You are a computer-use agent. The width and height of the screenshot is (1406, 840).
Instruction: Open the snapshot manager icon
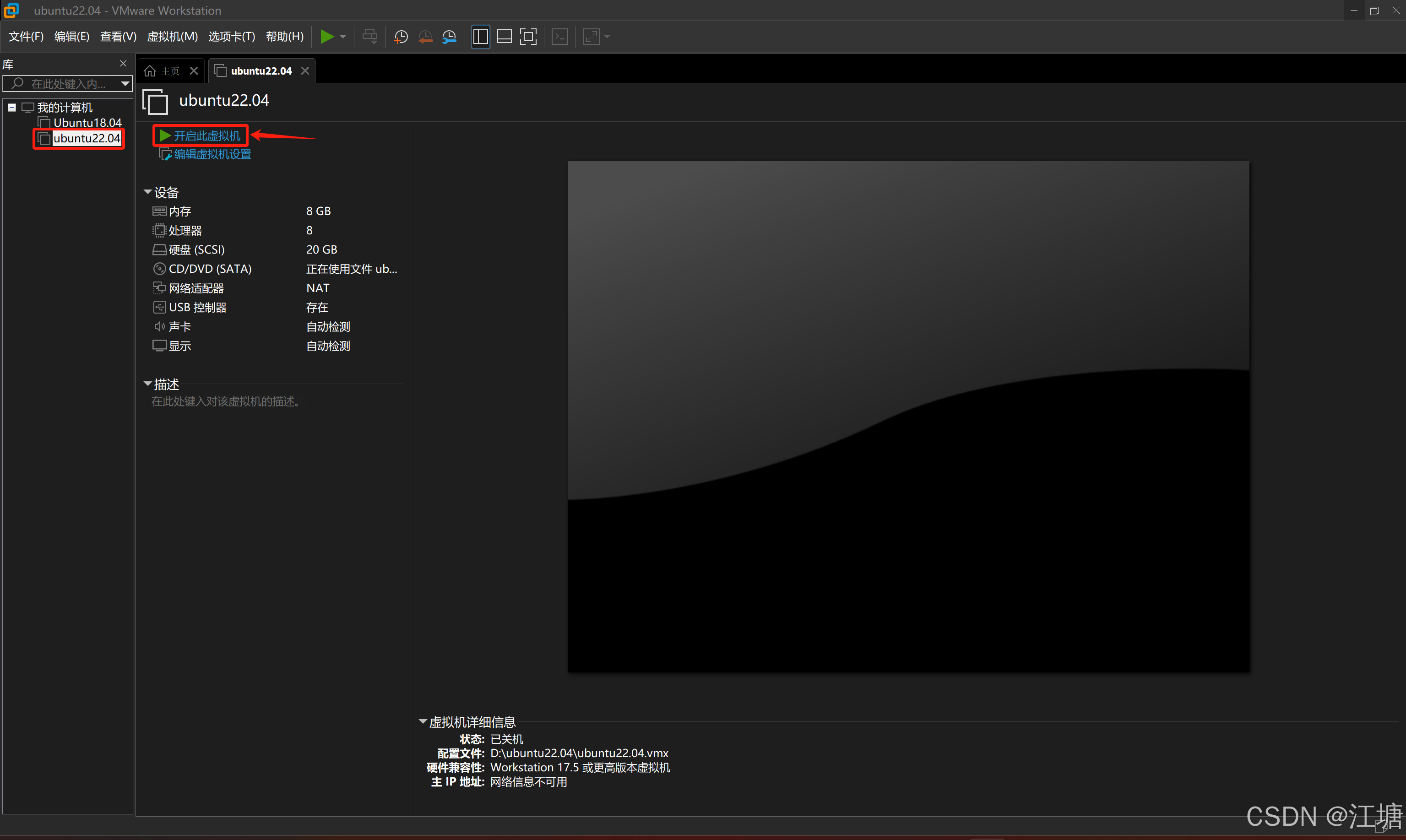pos(450,37)
